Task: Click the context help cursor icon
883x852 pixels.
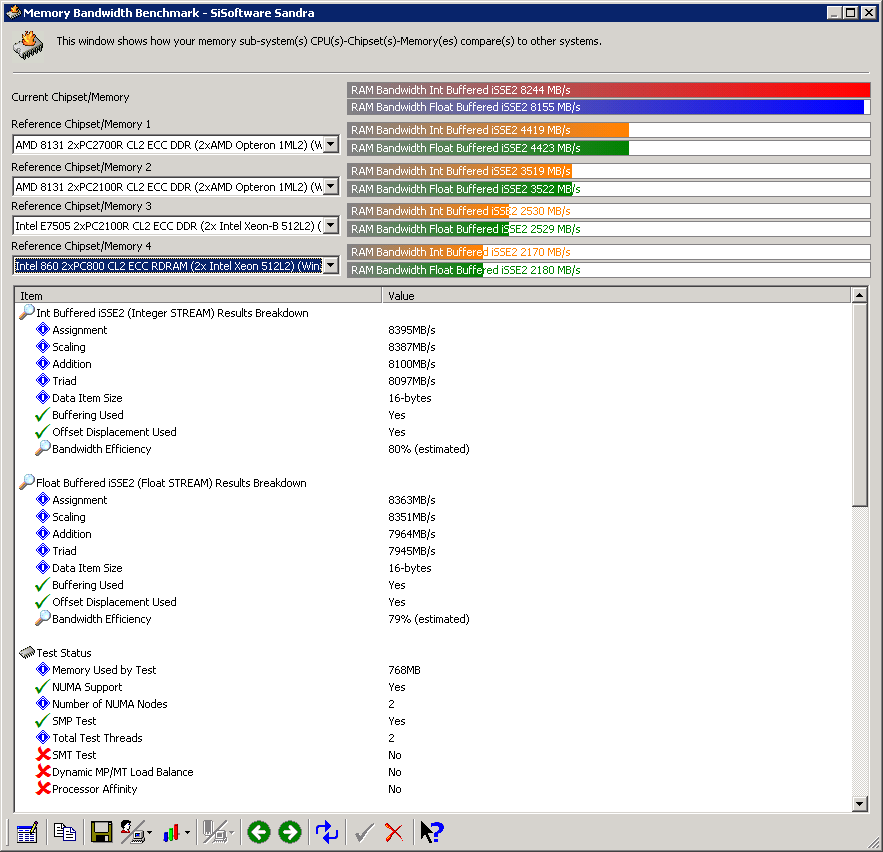Action: click(432, 832)
